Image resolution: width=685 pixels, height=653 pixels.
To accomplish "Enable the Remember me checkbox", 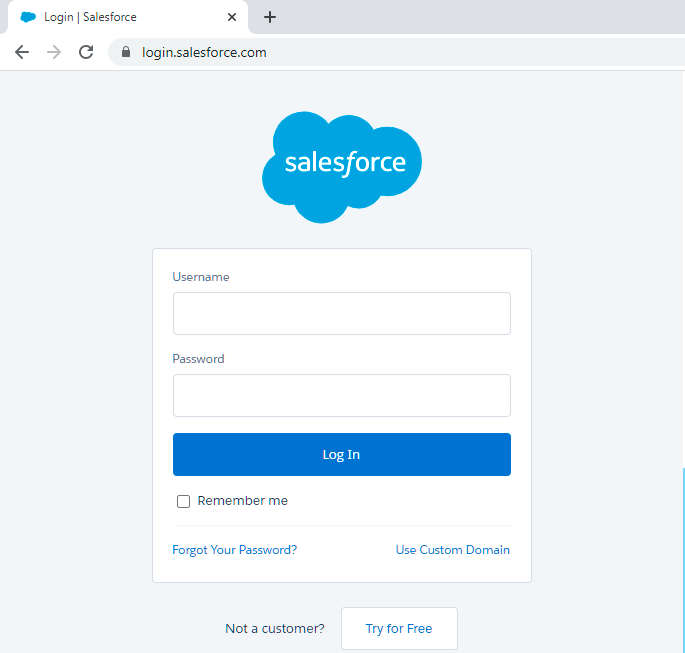I will (x=183, y=501).
